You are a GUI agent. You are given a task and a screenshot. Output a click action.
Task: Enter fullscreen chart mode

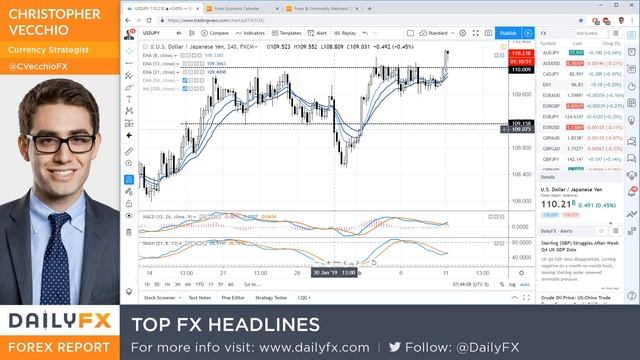(x=476, y=33)
